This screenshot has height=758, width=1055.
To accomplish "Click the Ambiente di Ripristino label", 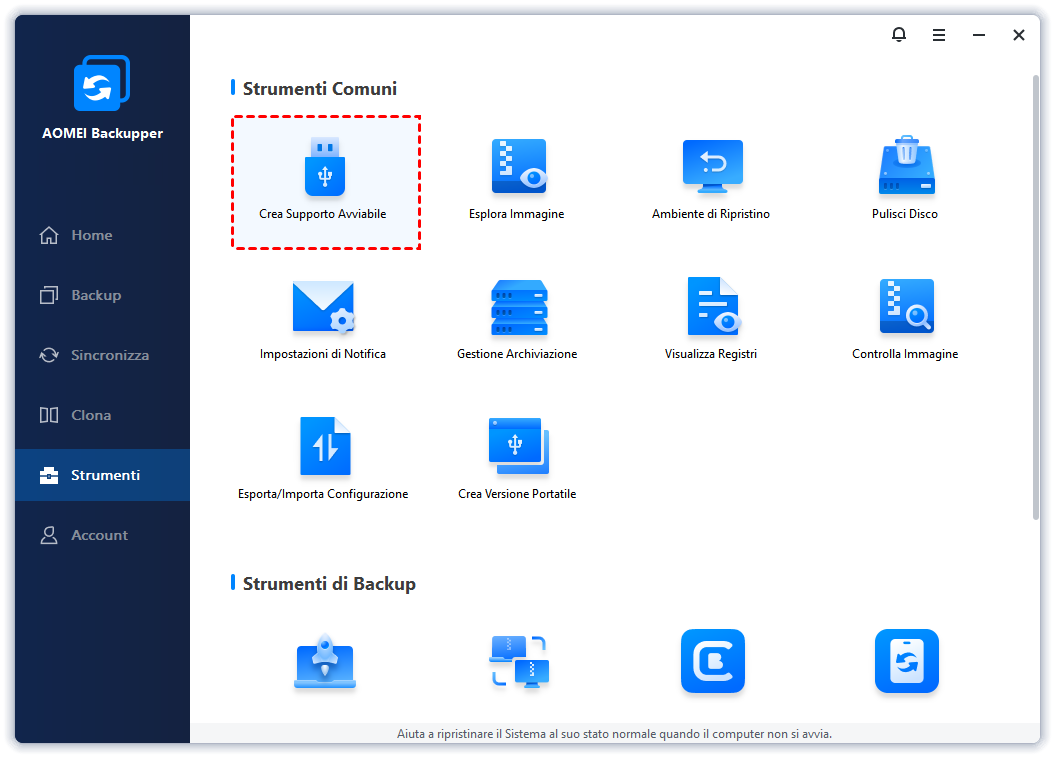I will (x=711, y=214).
